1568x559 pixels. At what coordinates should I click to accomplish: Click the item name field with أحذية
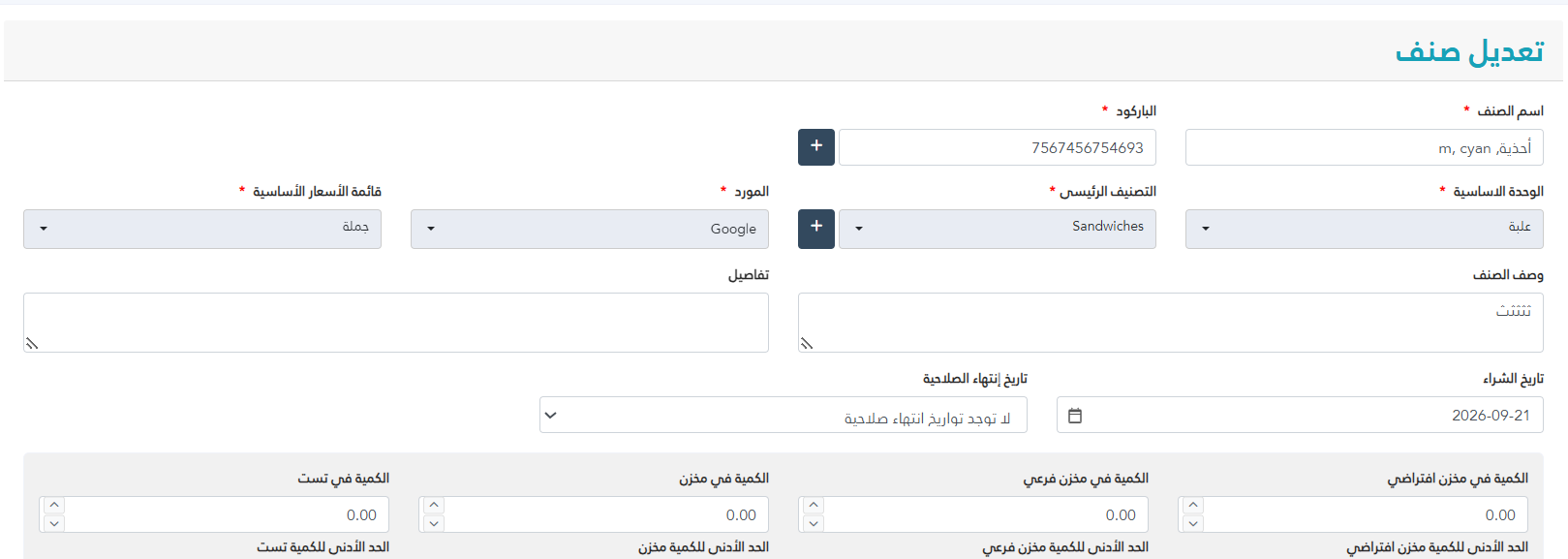click(1365, 147)
